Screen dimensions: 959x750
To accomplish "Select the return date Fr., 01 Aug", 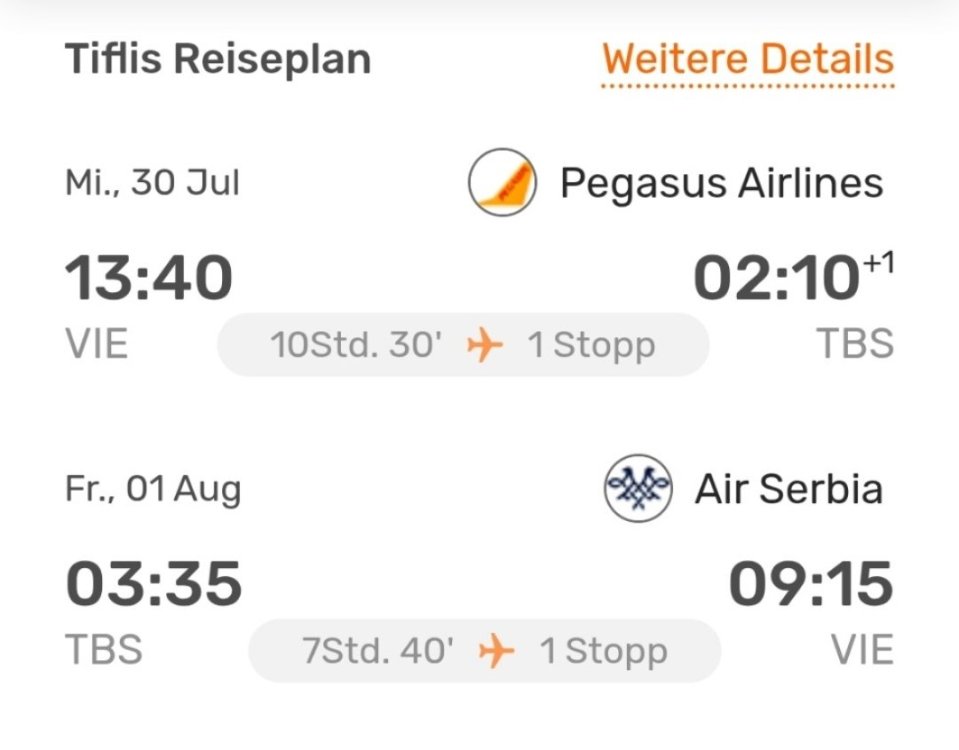I will click(153, 489).
